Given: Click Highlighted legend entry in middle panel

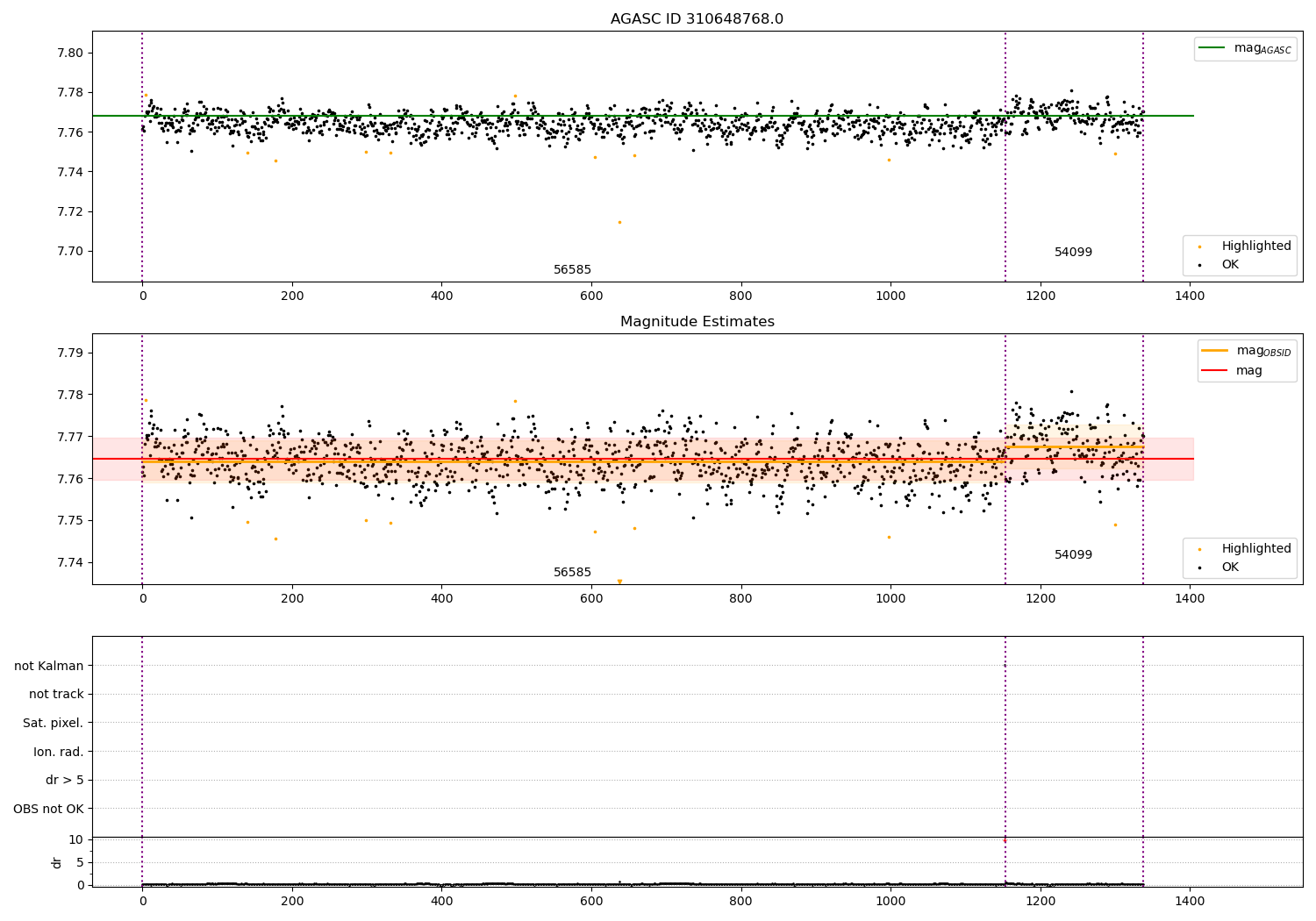Looking at the screenshot, I should point(1245,548).
